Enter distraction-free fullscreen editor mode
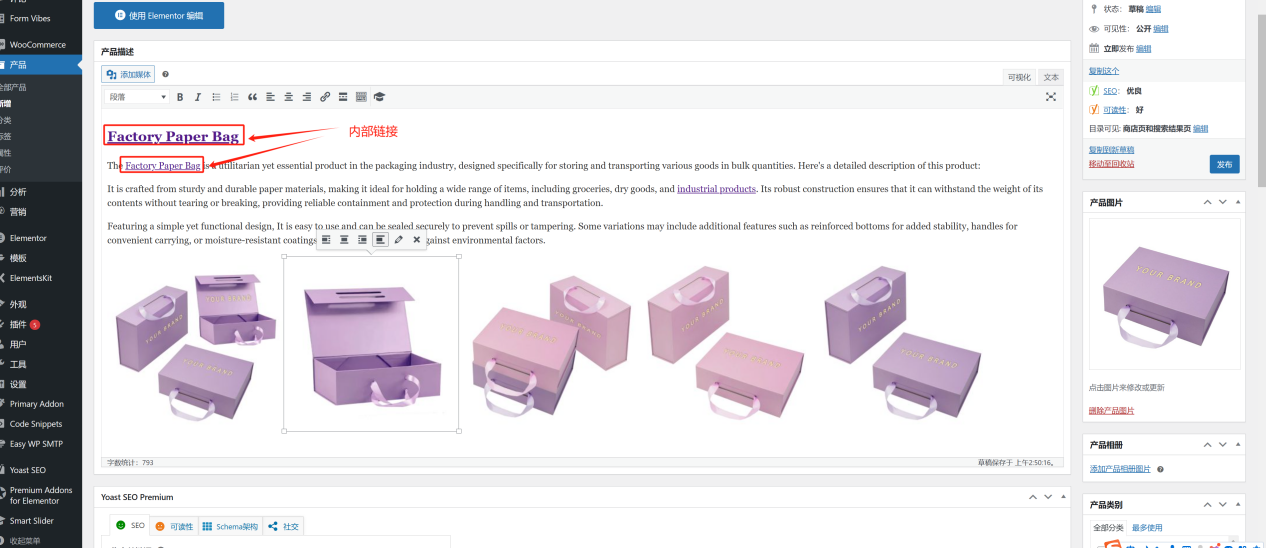Image resolution: width=1266 pixels, height=548 pixels. click(1051, 97)
